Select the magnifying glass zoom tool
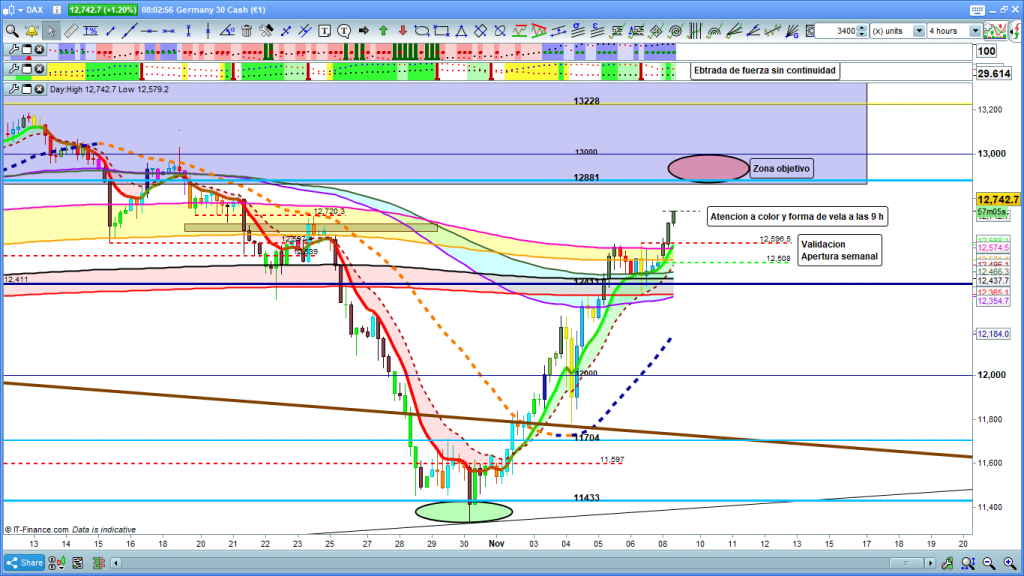This screenshot has width=1024, height=576. coord(11,30)
